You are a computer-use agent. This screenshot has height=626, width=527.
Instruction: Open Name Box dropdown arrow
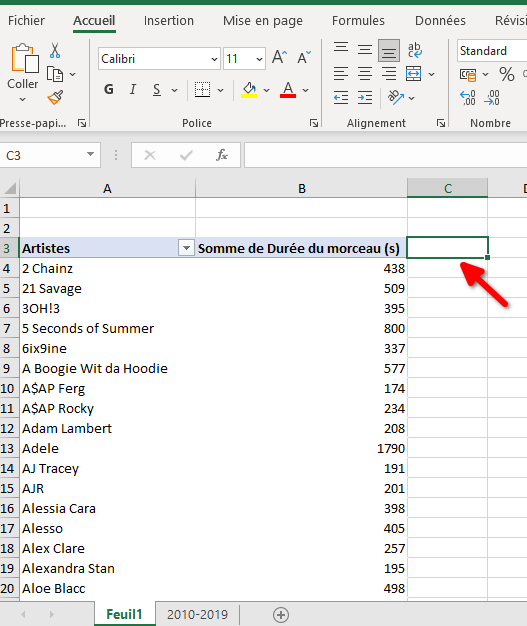pos(90,155)
